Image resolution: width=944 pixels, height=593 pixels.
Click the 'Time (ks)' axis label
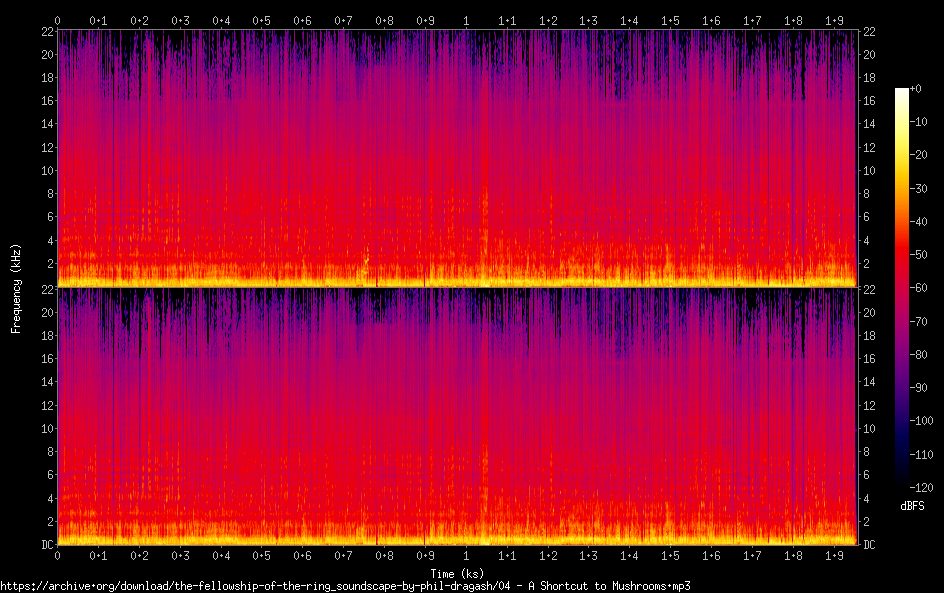tap(457, 573)
